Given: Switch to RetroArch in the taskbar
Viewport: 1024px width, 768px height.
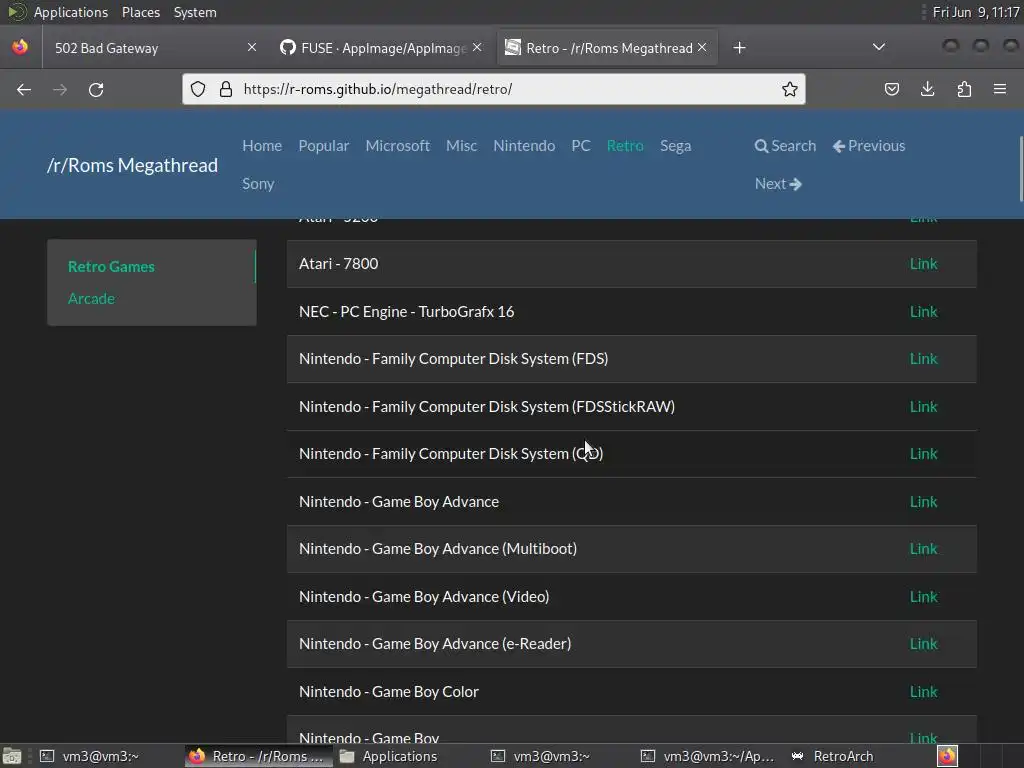Looking at the screenshot, I should (x=833, y=756).
